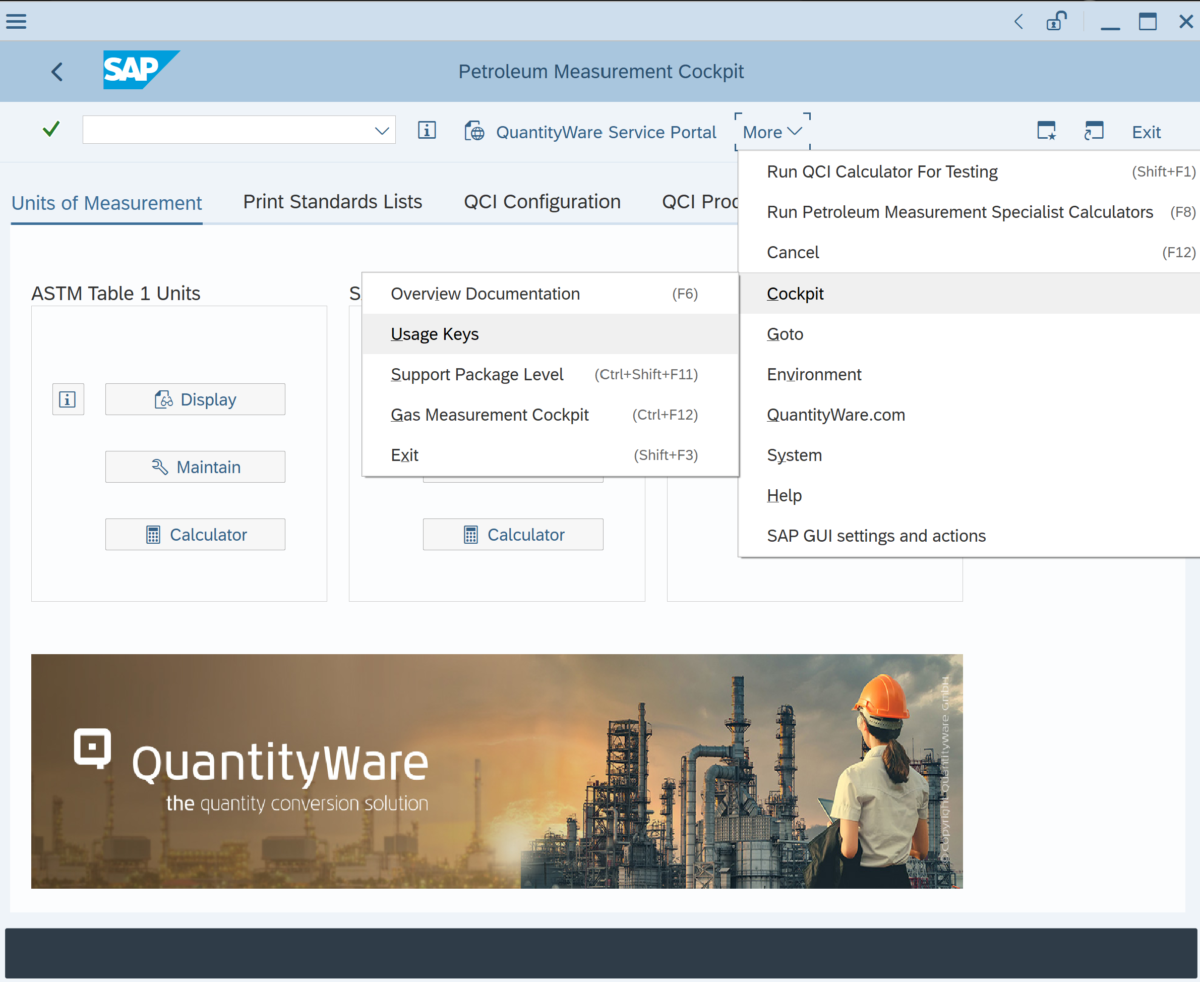Expand the Goto submenu
1200x982 pixels.
pos(784,333)
